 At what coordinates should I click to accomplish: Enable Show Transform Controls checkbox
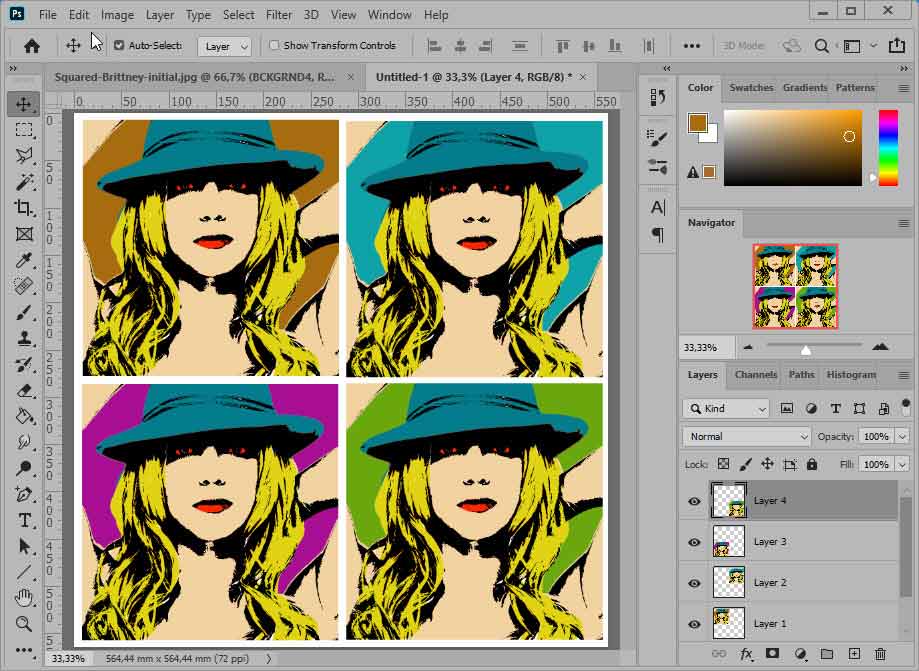[x=274, y=45]
